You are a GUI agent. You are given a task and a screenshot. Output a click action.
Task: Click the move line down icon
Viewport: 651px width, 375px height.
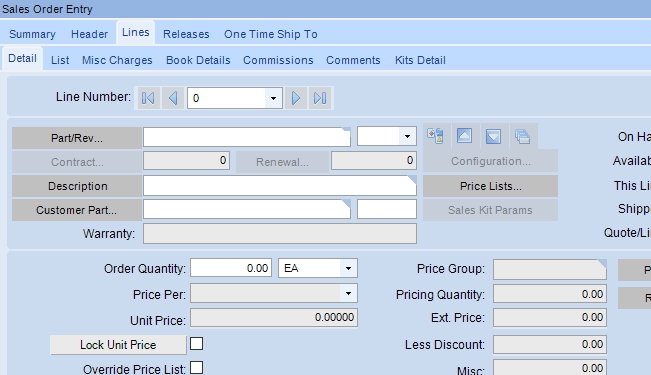pos(493,136)
